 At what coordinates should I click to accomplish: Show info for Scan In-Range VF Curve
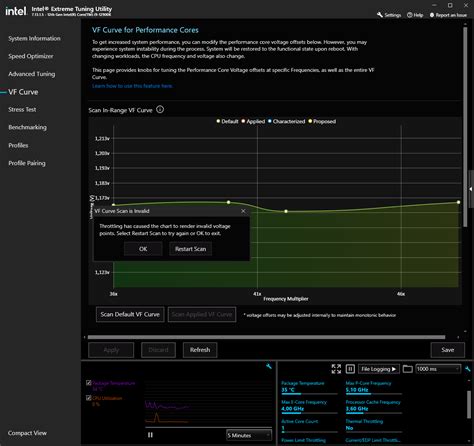pyautogui.click(x=160, y=109)
